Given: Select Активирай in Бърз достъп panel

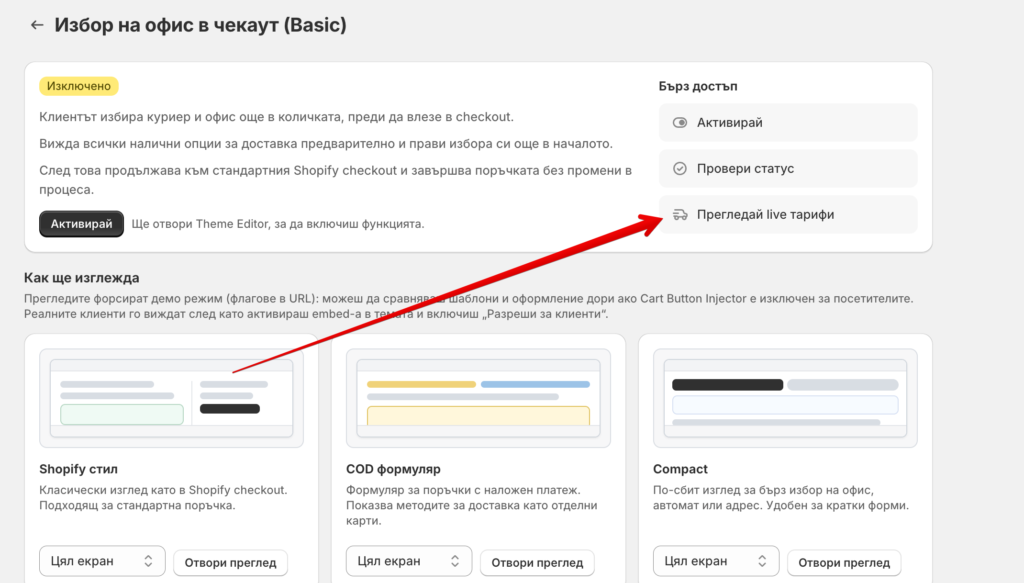Looking at the screenshot, I should point(788,123).
